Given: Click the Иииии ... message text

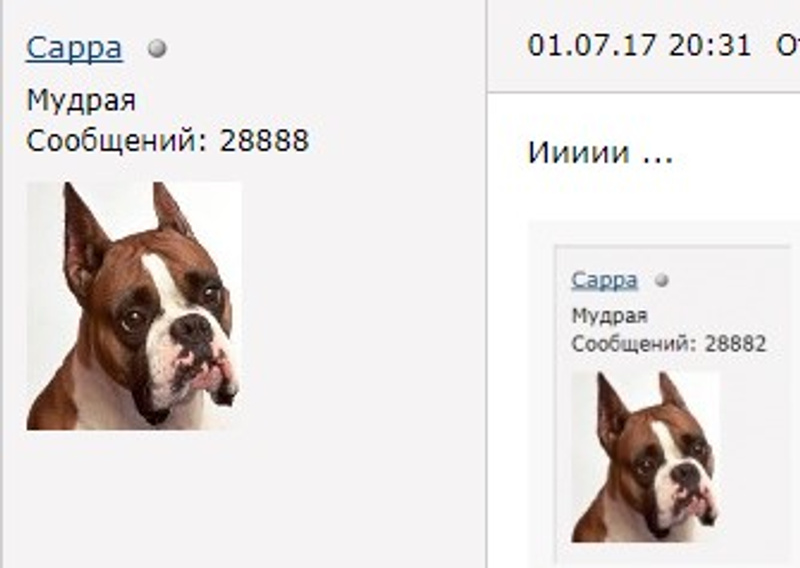Looking at the screenshot, I should coord(601,153).
